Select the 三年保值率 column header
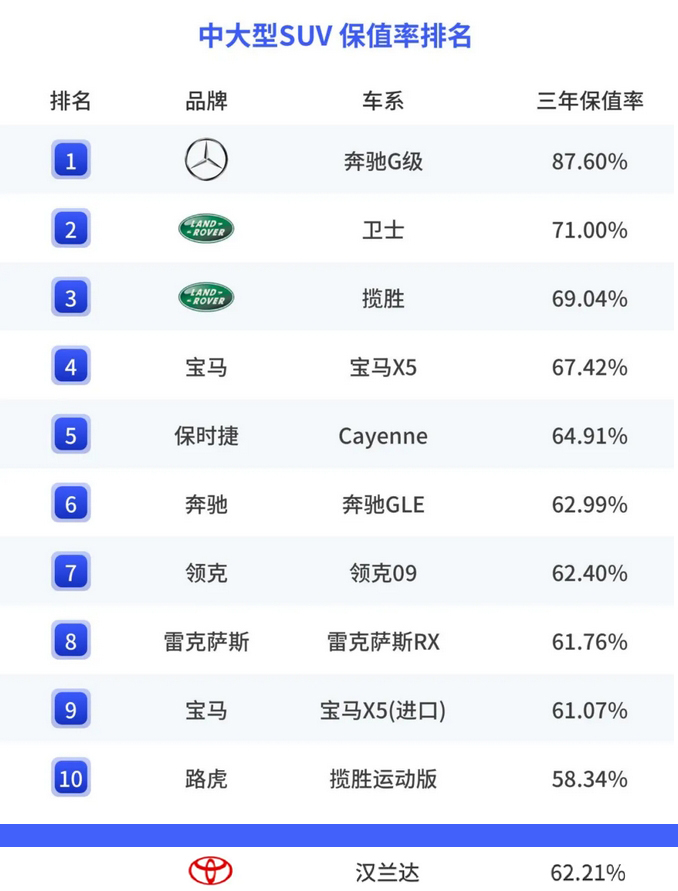678x891 pixels. coord(589,101)
